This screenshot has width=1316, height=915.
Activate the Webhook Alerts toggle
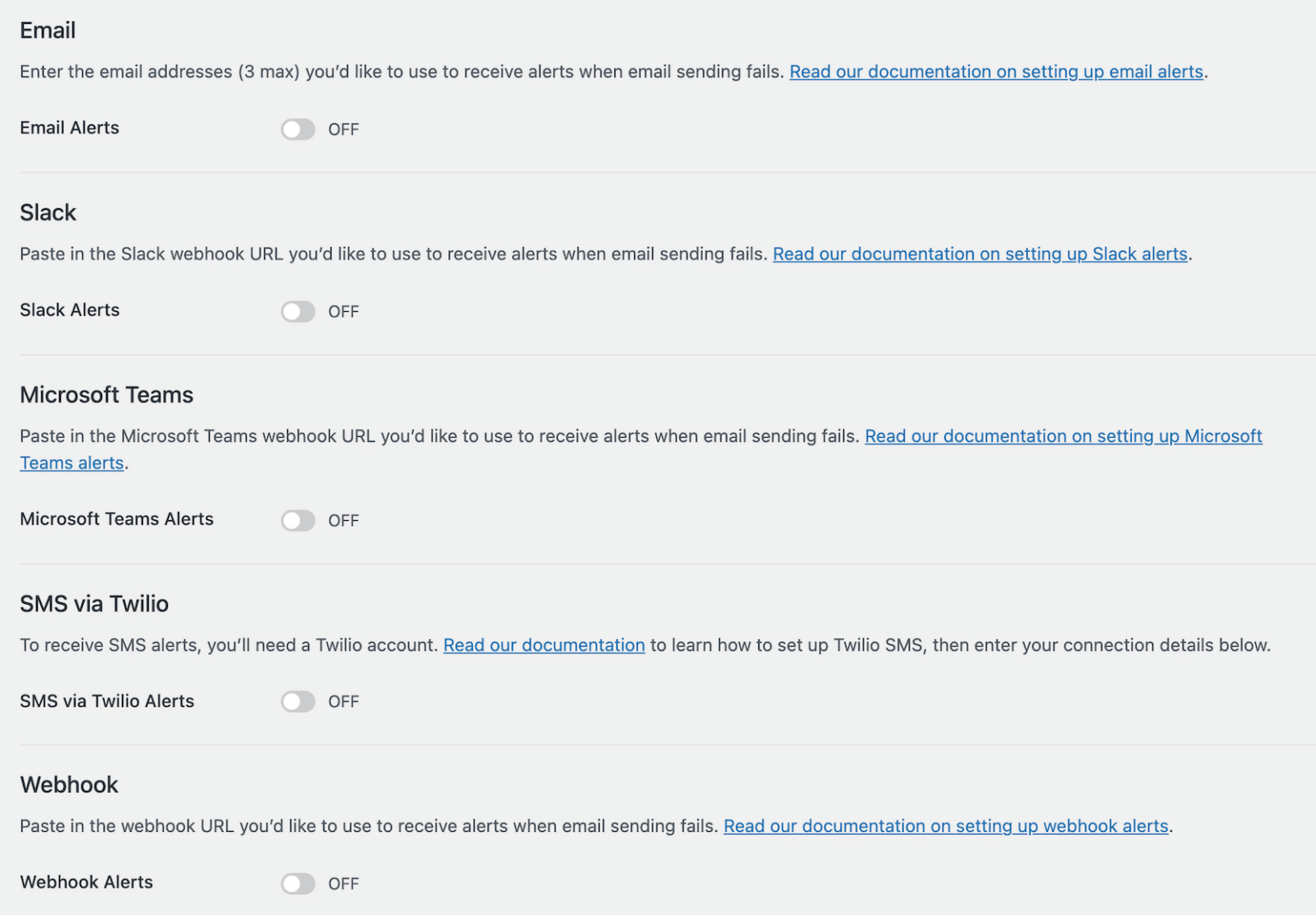(297, 883)
